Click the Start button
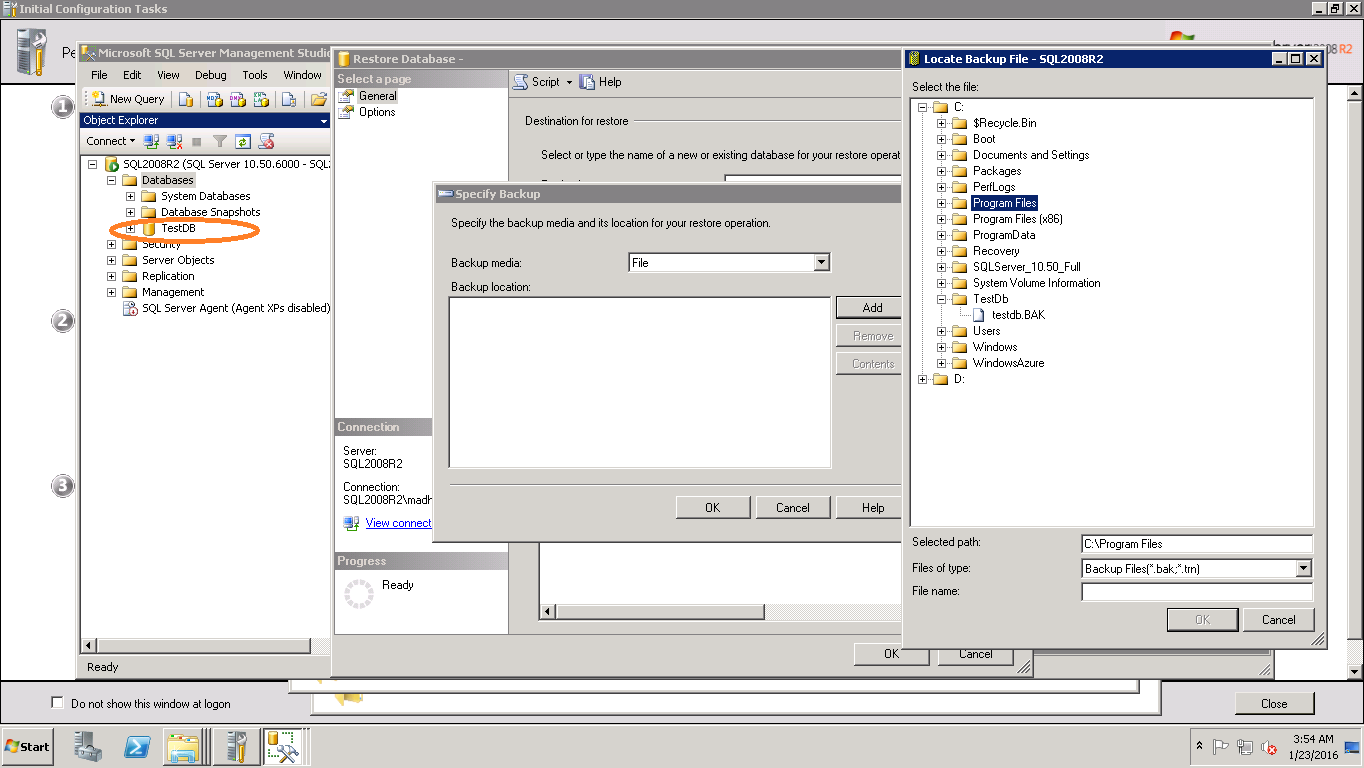The height and width of the screenshot is (768, 1364). tap(27, 747)
